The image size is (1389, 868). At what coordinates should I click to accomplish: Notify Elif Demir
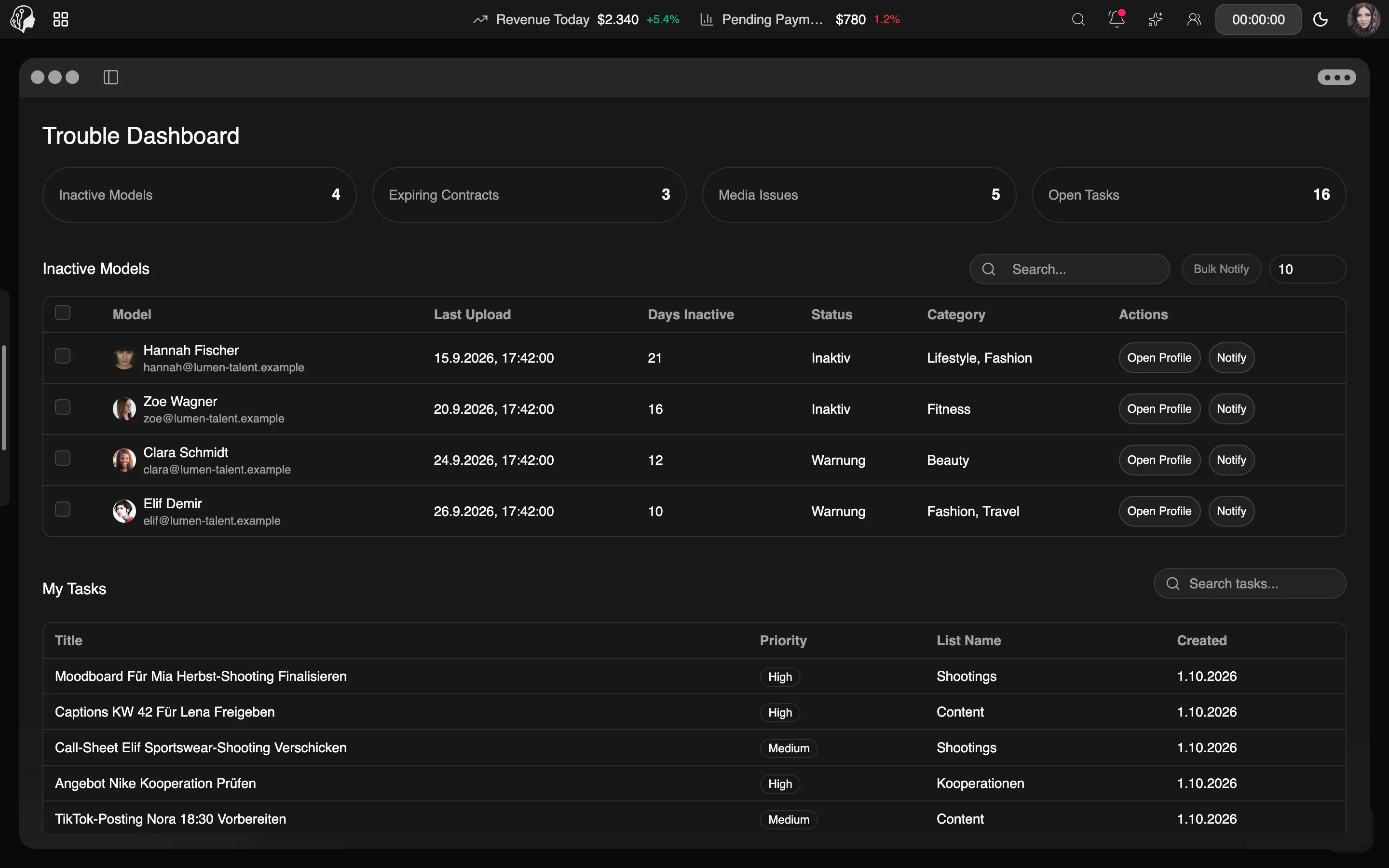point(1231,511)
